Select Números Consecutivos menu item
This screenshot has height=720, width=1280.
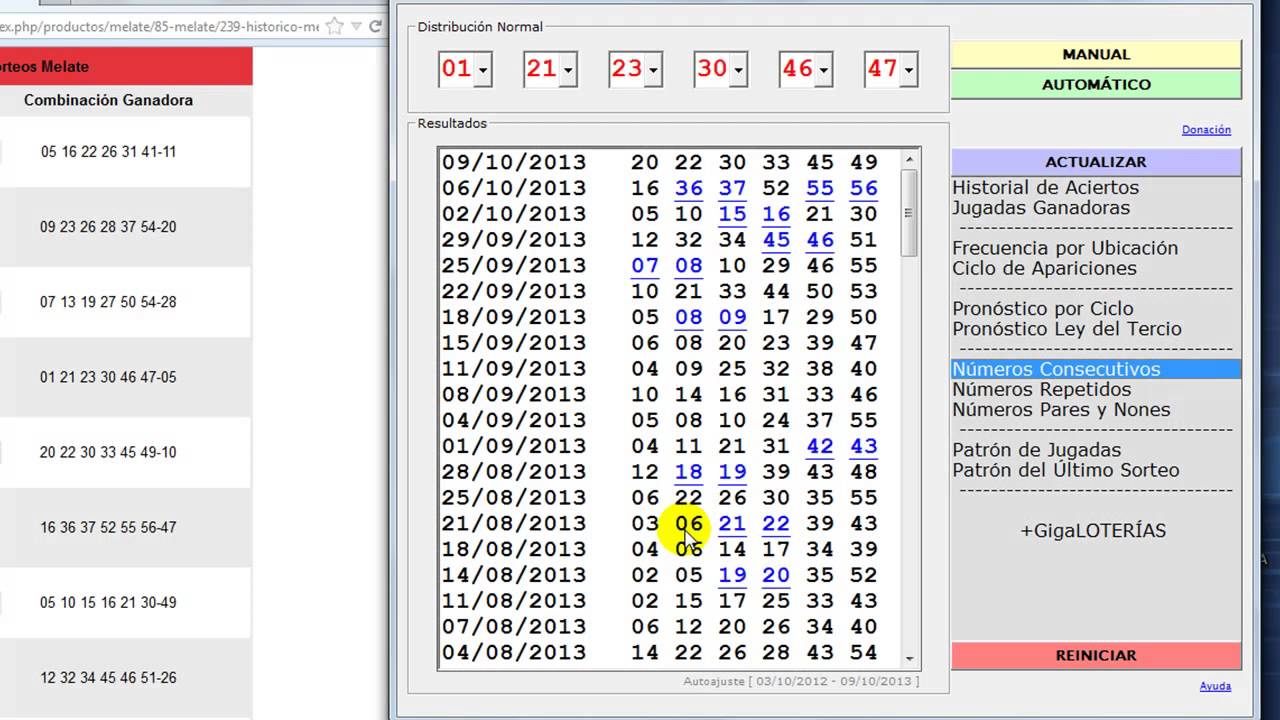pos(1096,369)
